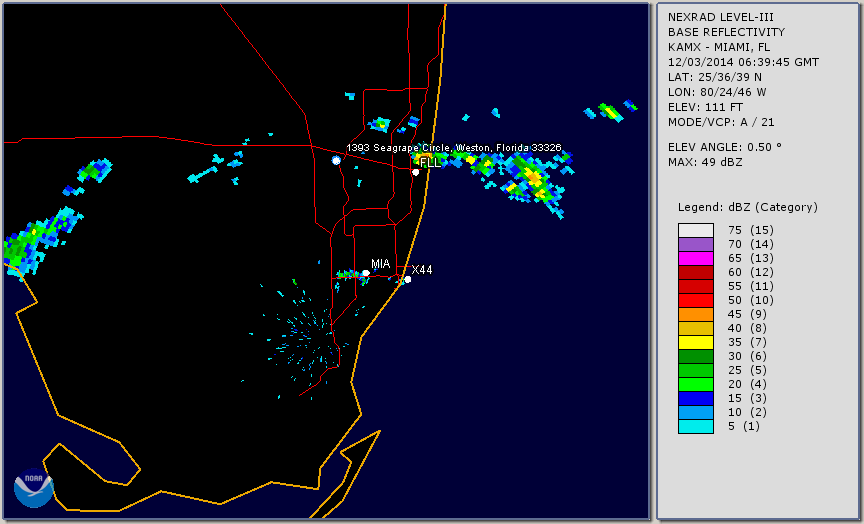Click the LON: 80/24/46 W text
The height and width of the screenshot is (524, 864).
(x=717, y=92)
